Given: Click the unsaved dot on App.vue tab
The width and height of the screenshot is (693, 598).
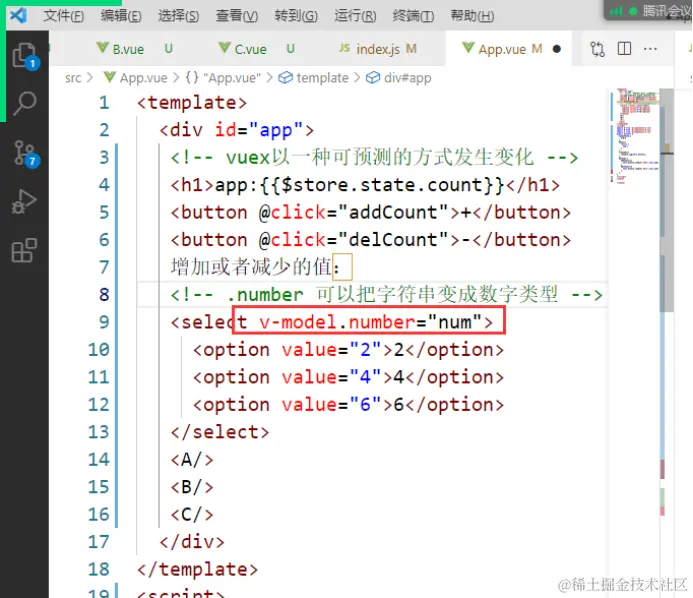Looking at the screenshot, I should 557,49.
